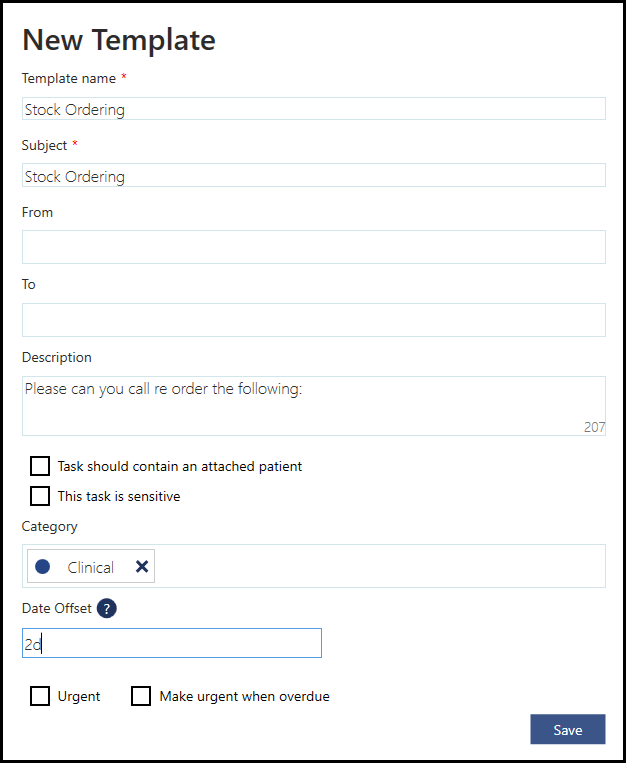Click the Date Offset help question icon
626x763 pixels.
[x=107, y=608]
